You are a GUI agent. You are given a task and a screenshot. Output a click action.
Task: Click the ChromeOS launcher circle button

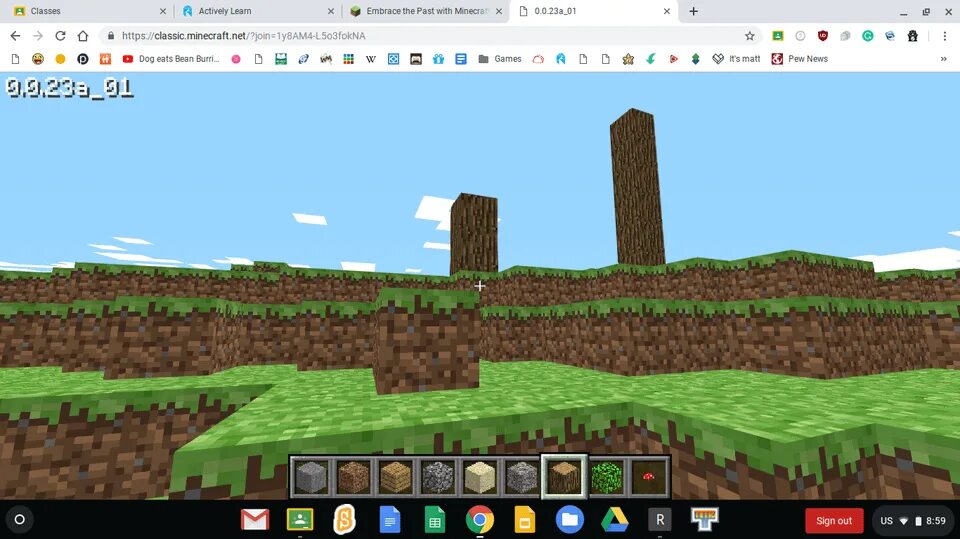pyautogui.click(x=19, y=519)
